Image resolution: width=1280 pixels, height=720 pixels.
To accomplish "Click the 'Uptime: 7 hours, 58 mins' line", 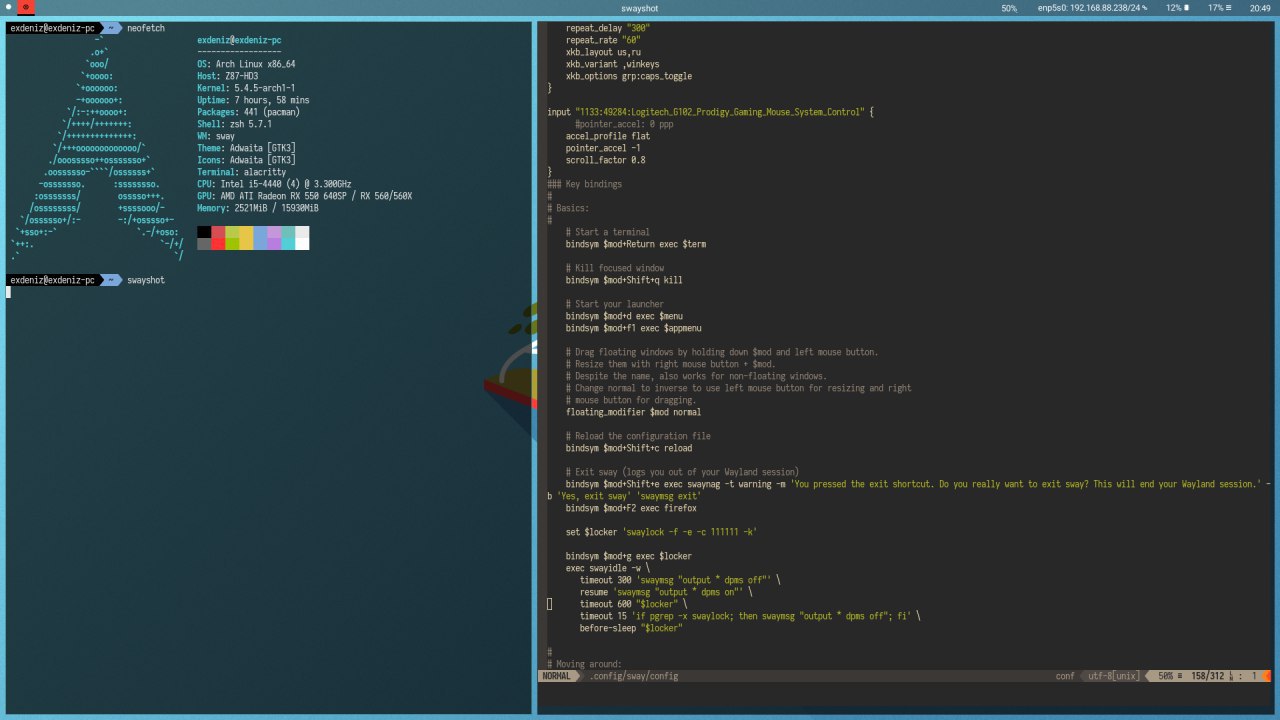I will [253, 100].
